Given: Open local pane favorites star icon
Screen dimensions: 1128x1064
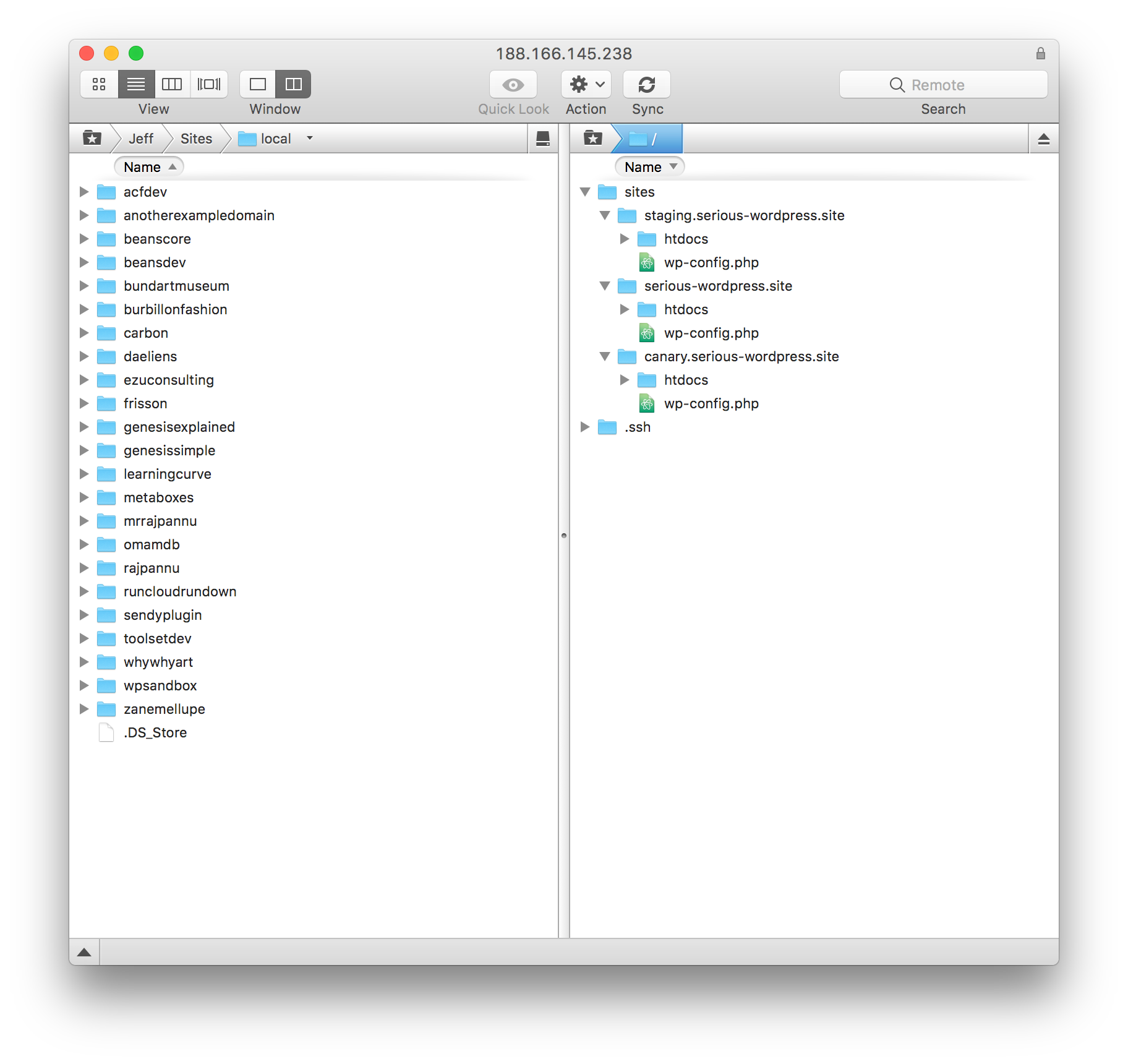Looking at the screenshot, I should 92,138.
